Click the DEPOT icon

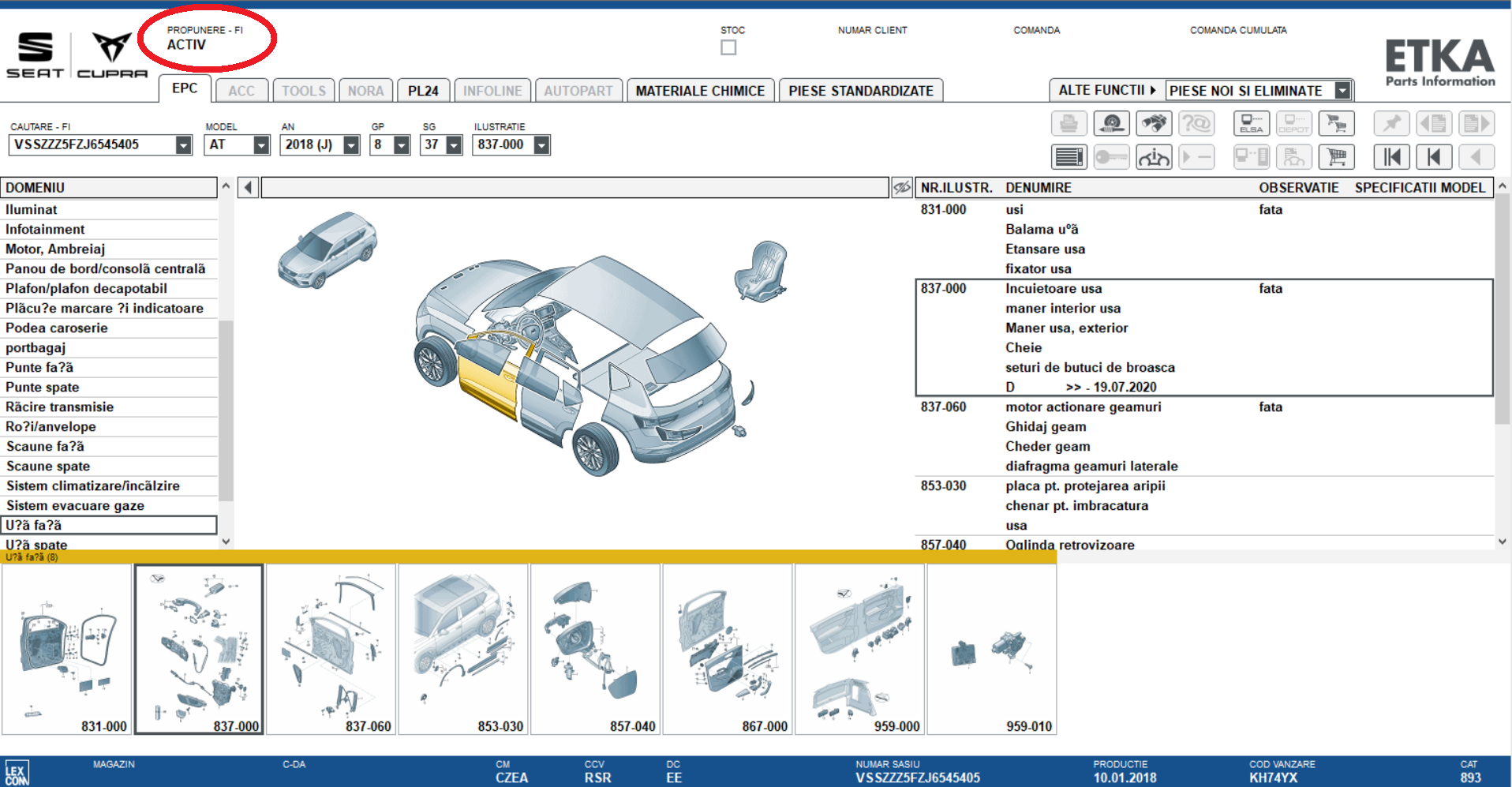(x=1294, y=124)
